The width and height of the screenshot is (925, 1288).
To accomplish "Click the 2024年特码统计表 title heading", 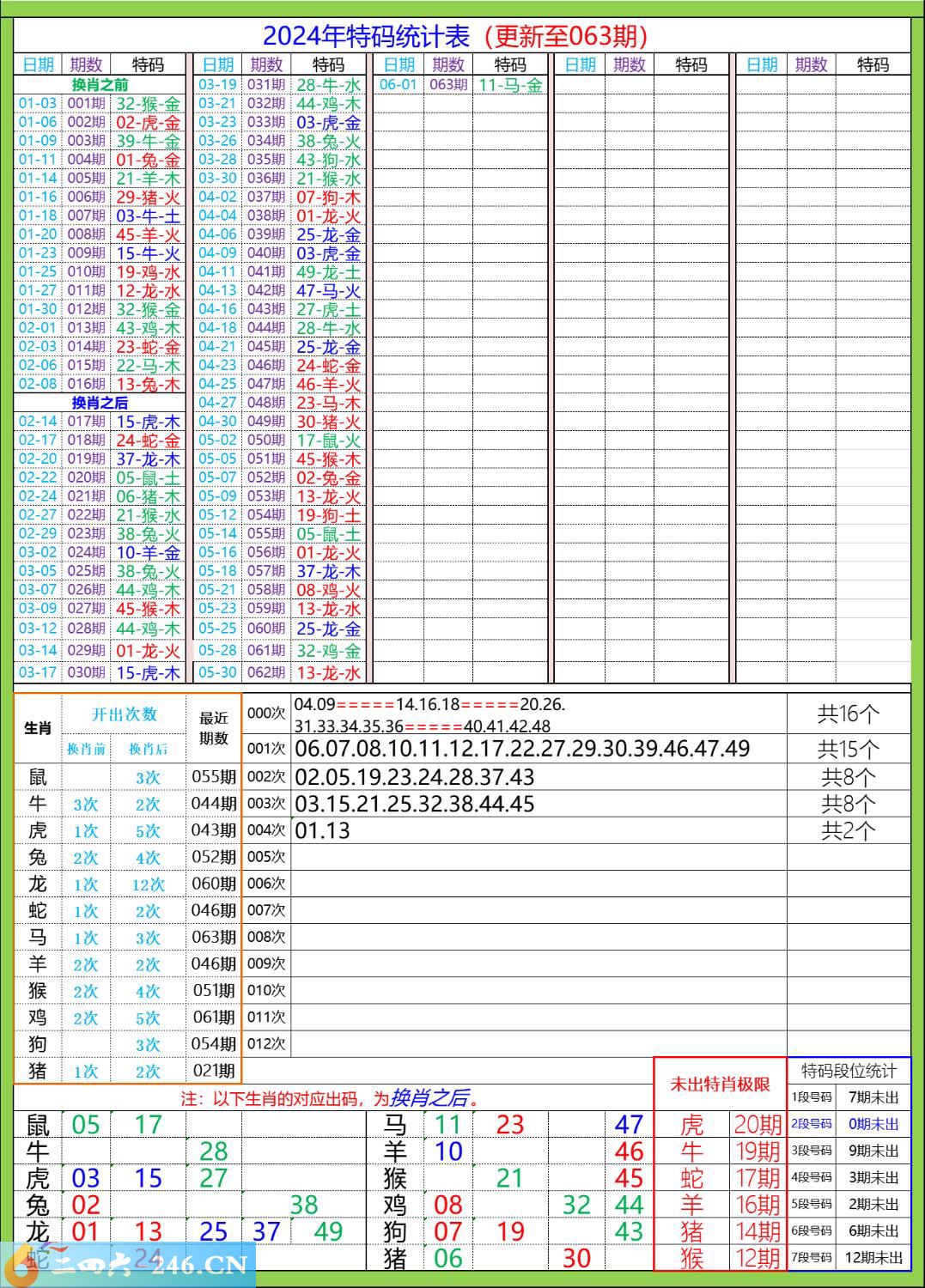I will tap(455, 36).
